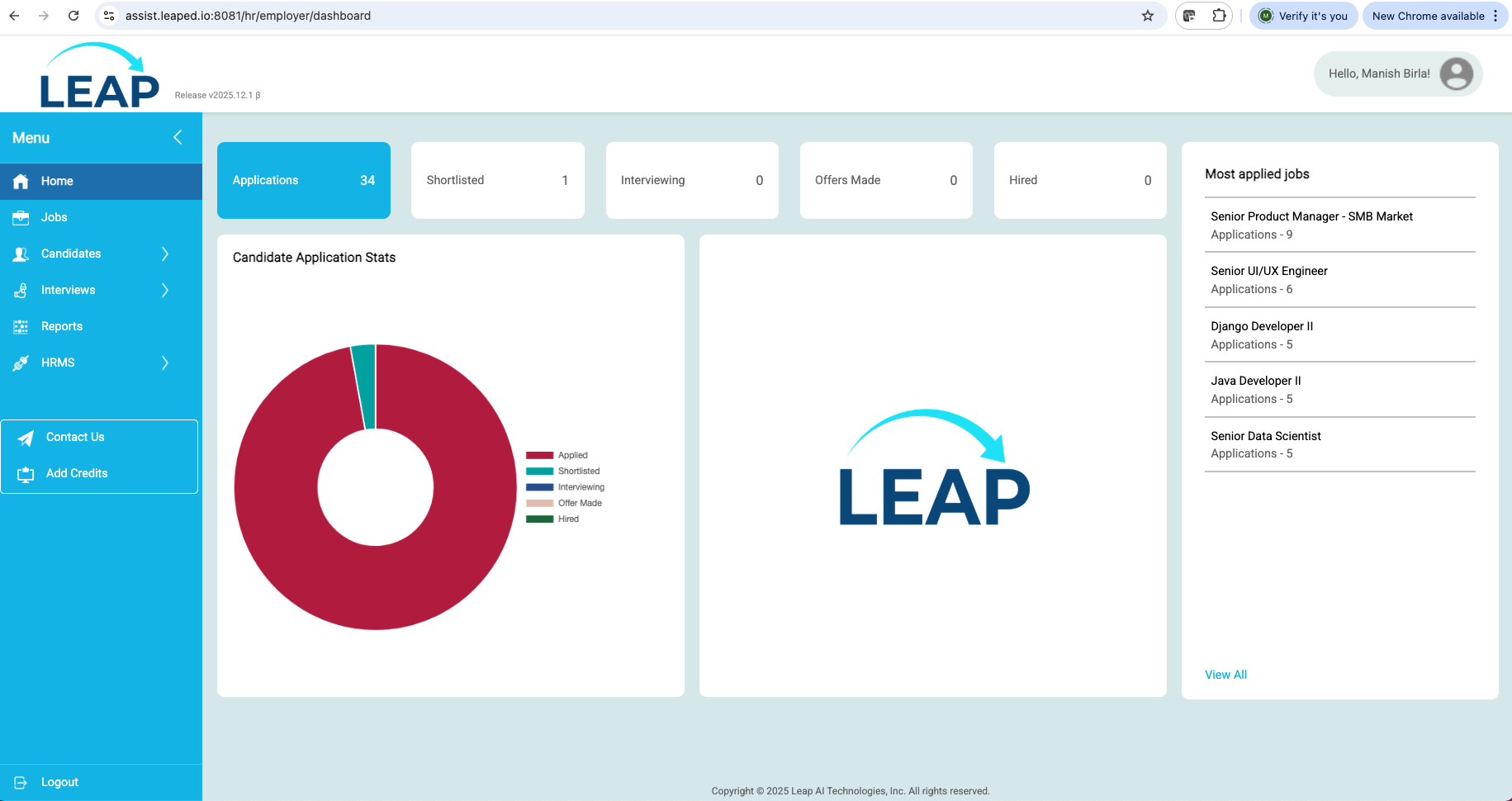Toggle the Shortlisted legend entry
Image resolution: width=1512 pixels, height=801 pixels.
(562, 471)
